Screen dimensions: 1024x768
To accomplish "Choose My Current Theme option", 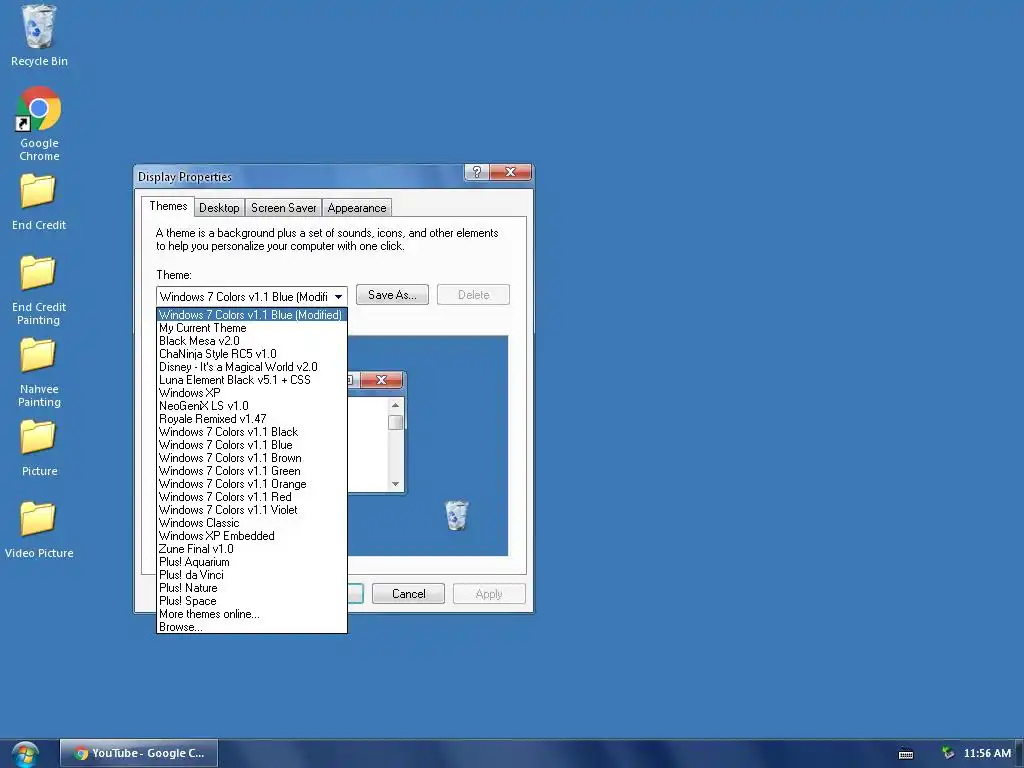I will [x=251, y=328].
